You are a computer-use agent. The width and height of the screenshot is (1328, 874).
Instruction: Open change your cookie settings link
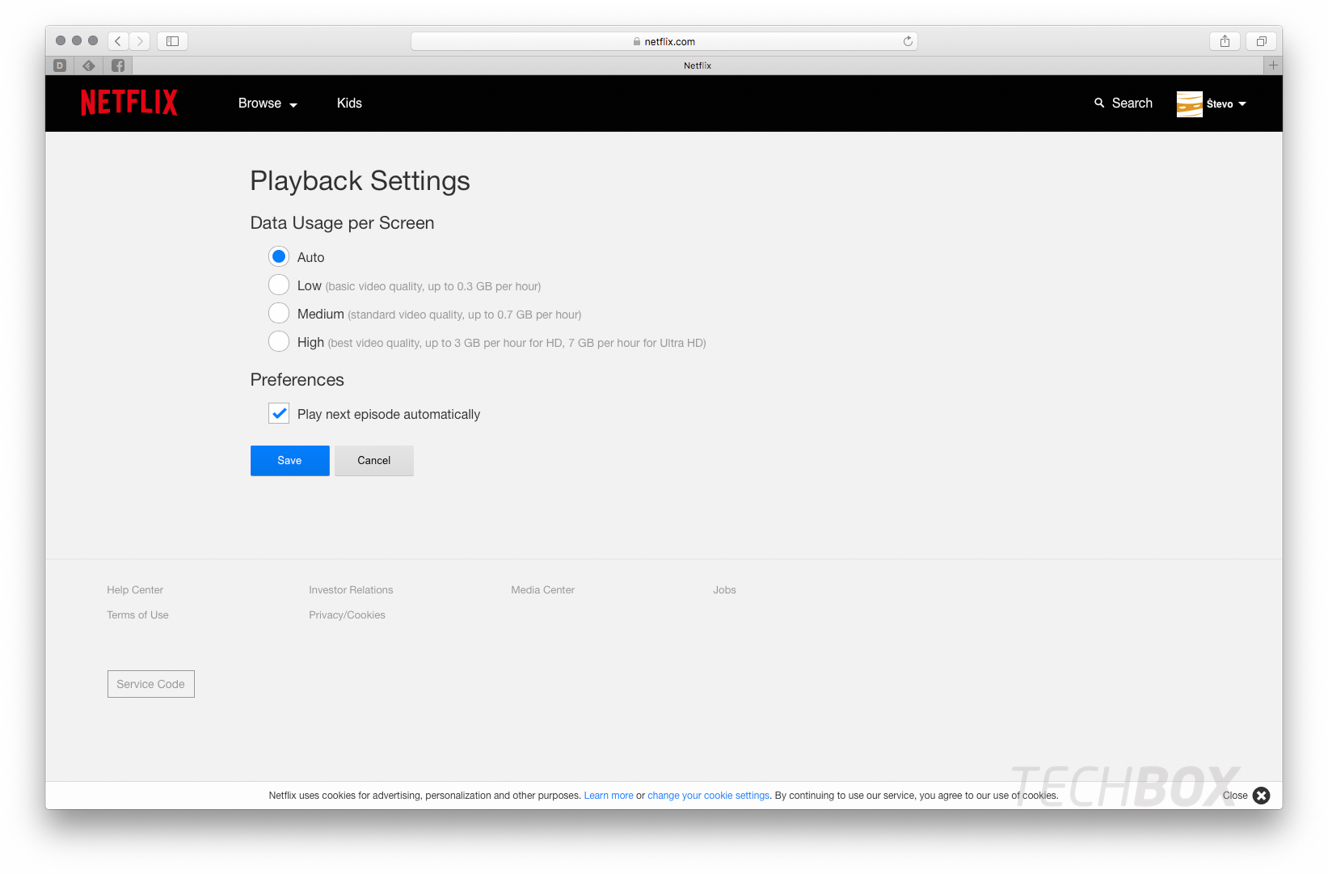709,796
